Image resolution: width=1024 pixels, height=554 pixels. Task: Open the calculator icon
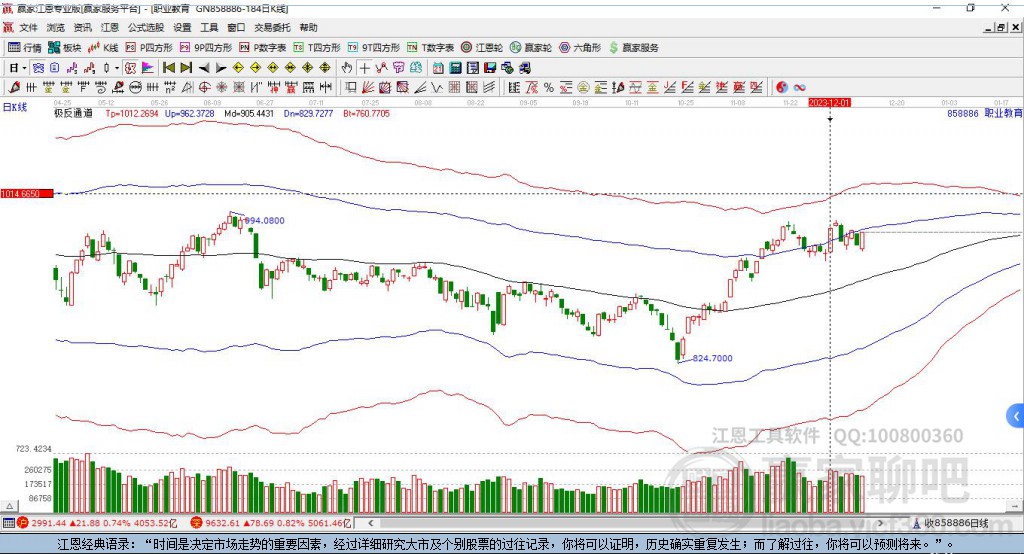(x=455, y=67)
